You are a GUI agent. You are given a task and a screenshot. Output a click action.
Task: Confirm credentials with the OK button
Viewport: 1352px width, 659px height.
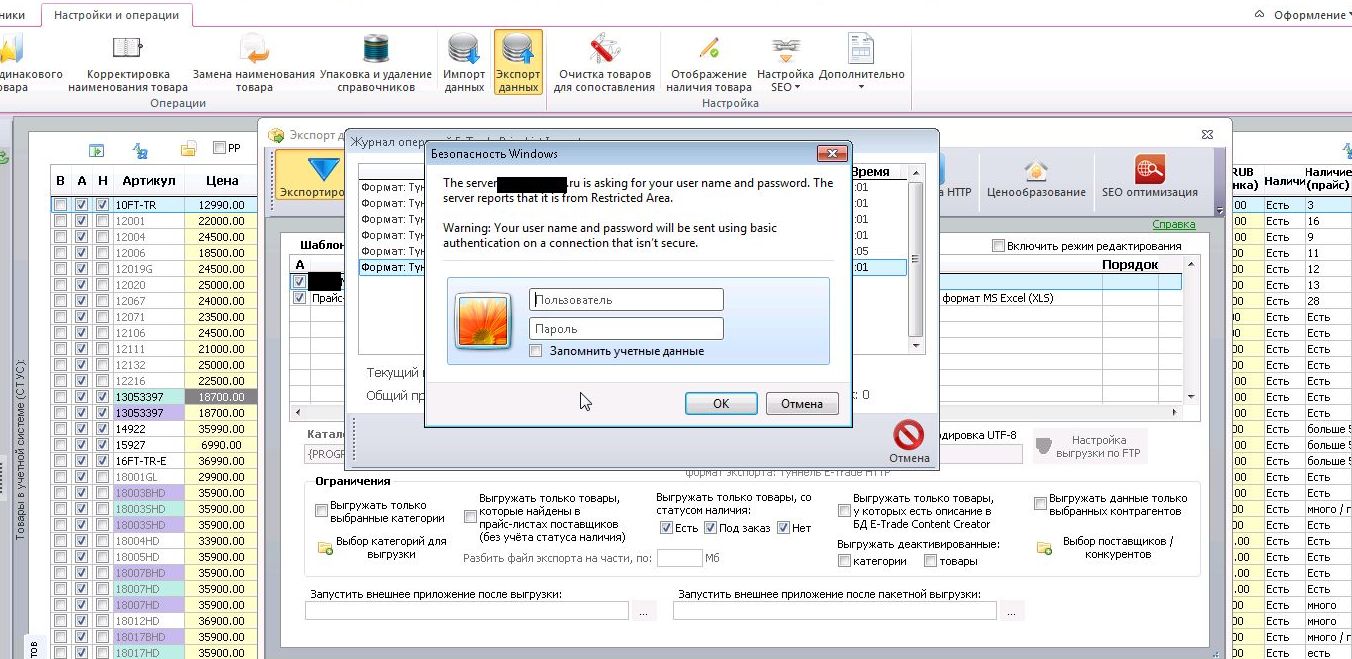click(x=721, y=404)
